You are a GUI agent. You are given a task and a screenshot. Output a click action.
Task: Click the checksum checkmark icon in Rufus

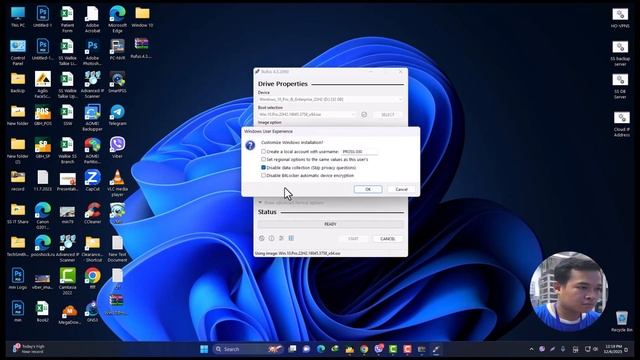coord(364,115)
